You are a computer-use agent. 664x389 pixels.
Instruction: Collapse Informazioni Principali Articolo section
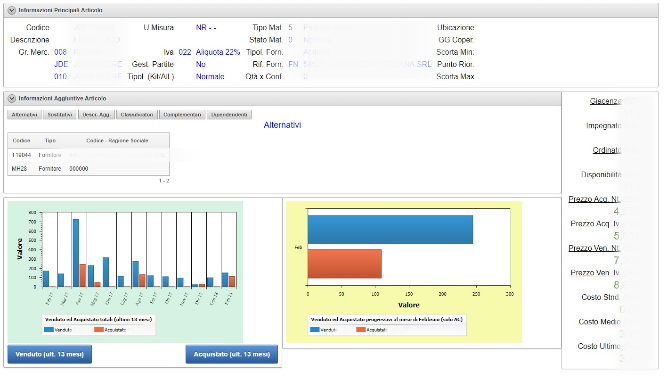click(12, 10)
